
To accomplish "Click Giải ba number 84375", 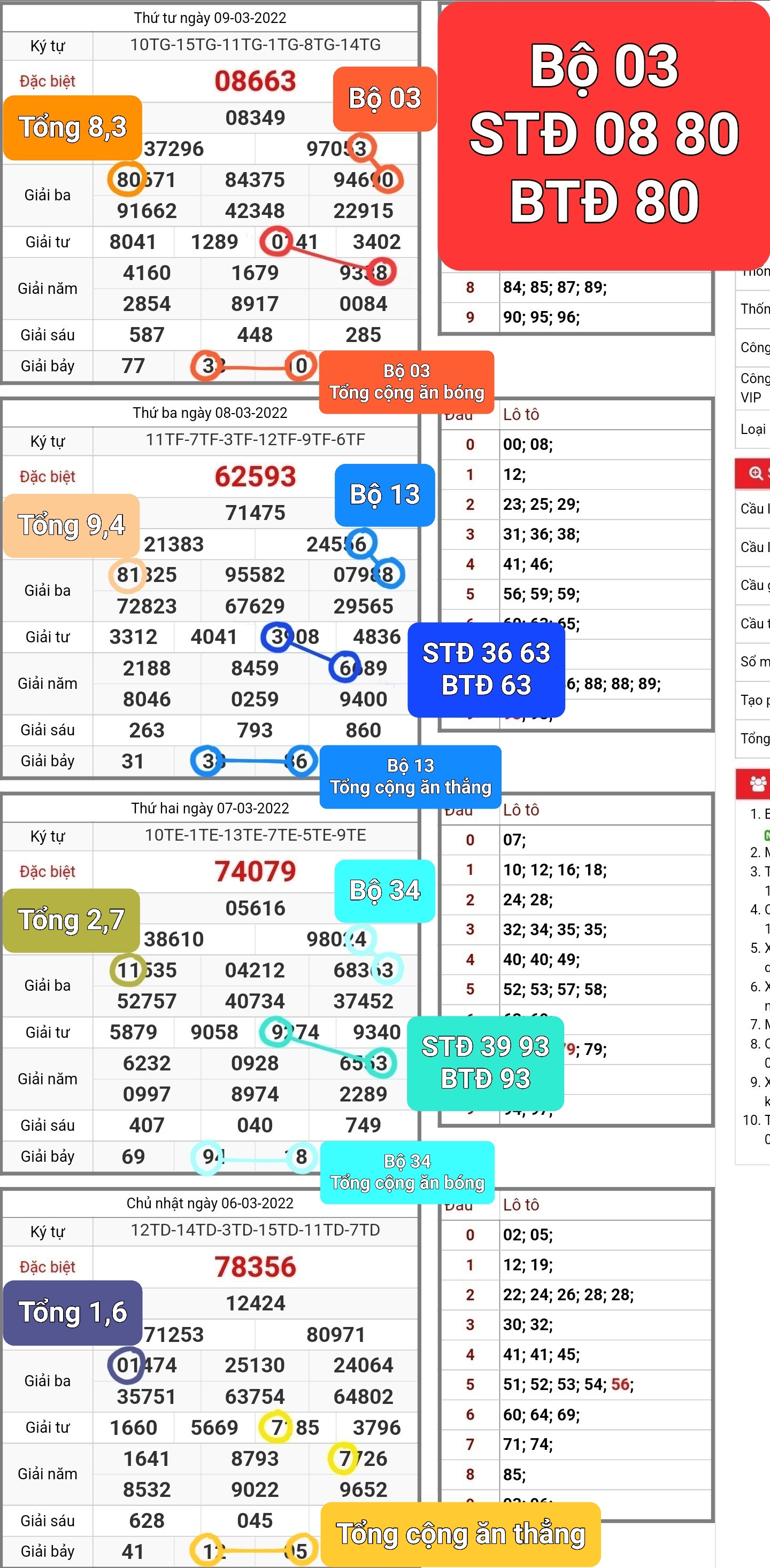I will tap(255, 180).
